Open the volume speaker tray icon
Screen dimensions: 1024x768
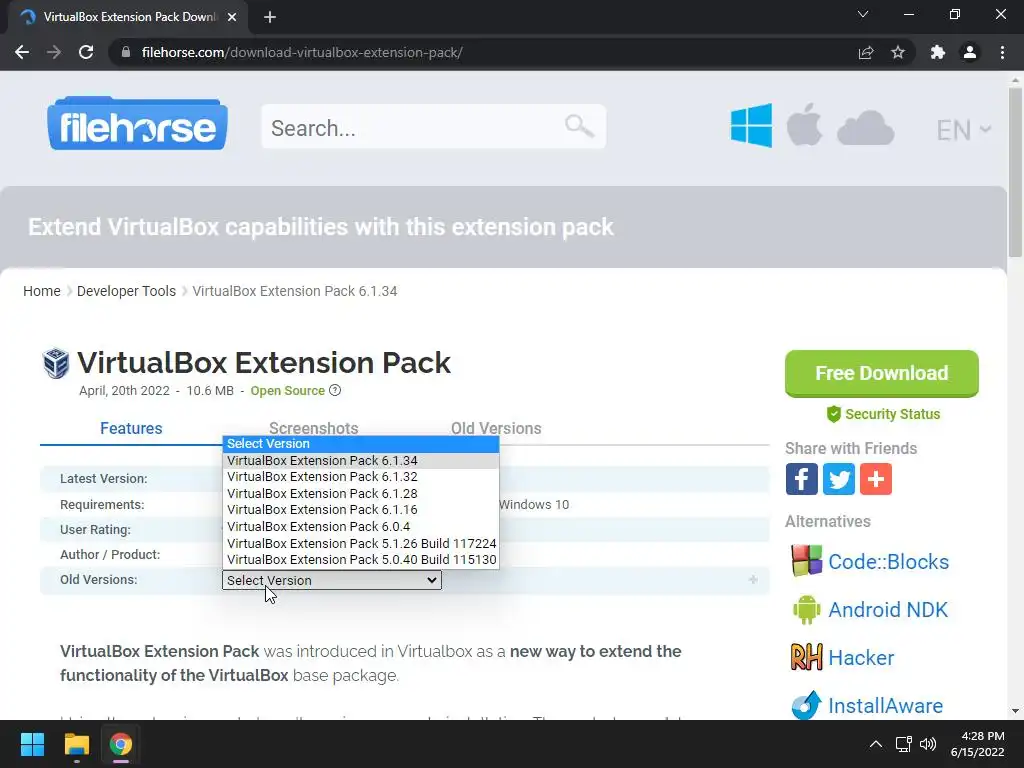point(927,744)
